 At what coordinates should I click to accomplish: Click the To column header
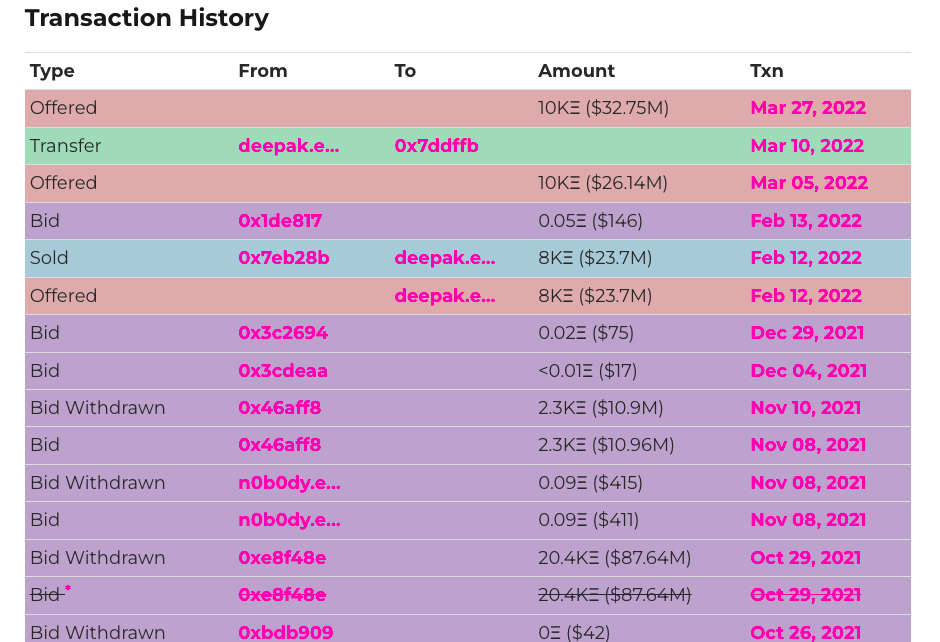[x=405, y=71]
